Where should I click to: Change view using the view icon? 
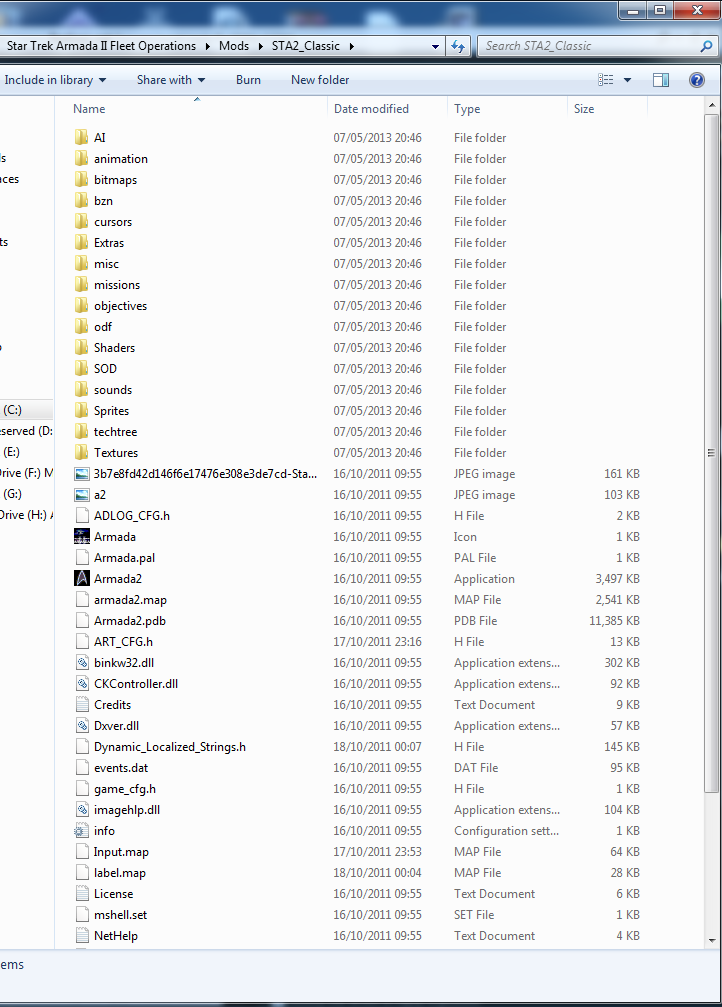tap(605, 80)
